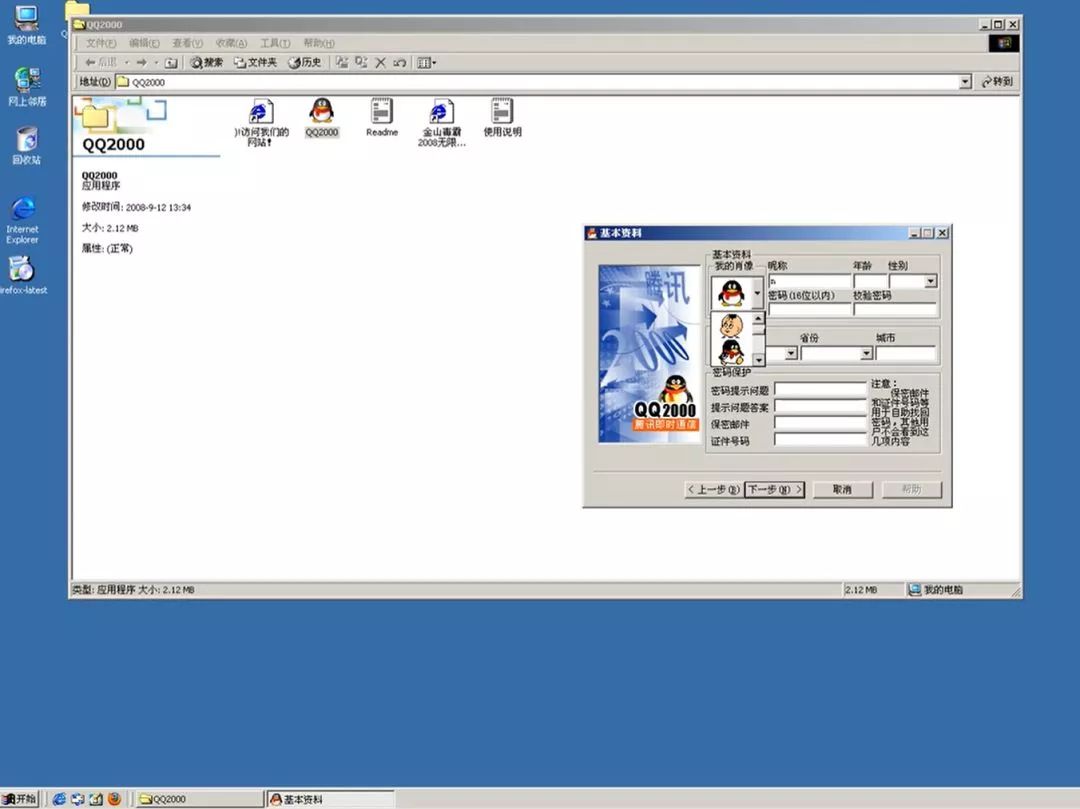Open Internet Explorer desktop icon
The height and width of the screenshot is (809, 1080).
23,220
